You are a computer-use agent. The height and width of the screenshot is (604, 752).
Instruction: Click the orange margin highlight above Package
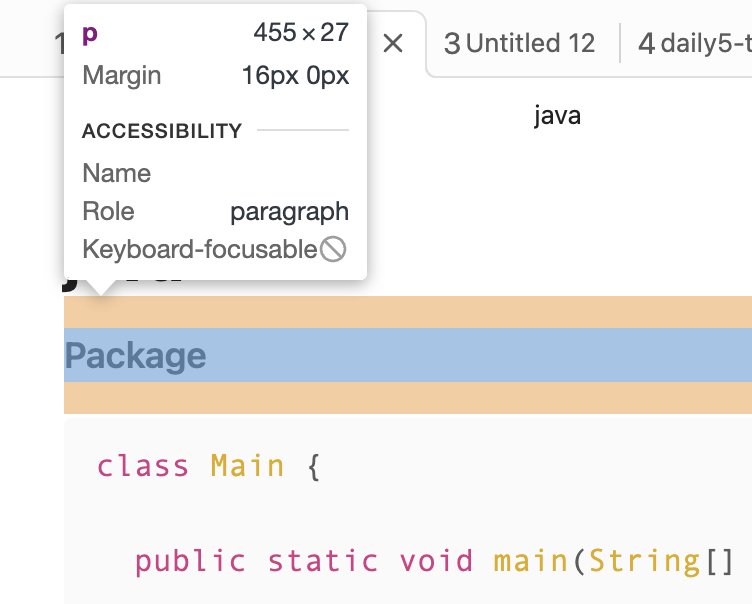pos(408,312)
